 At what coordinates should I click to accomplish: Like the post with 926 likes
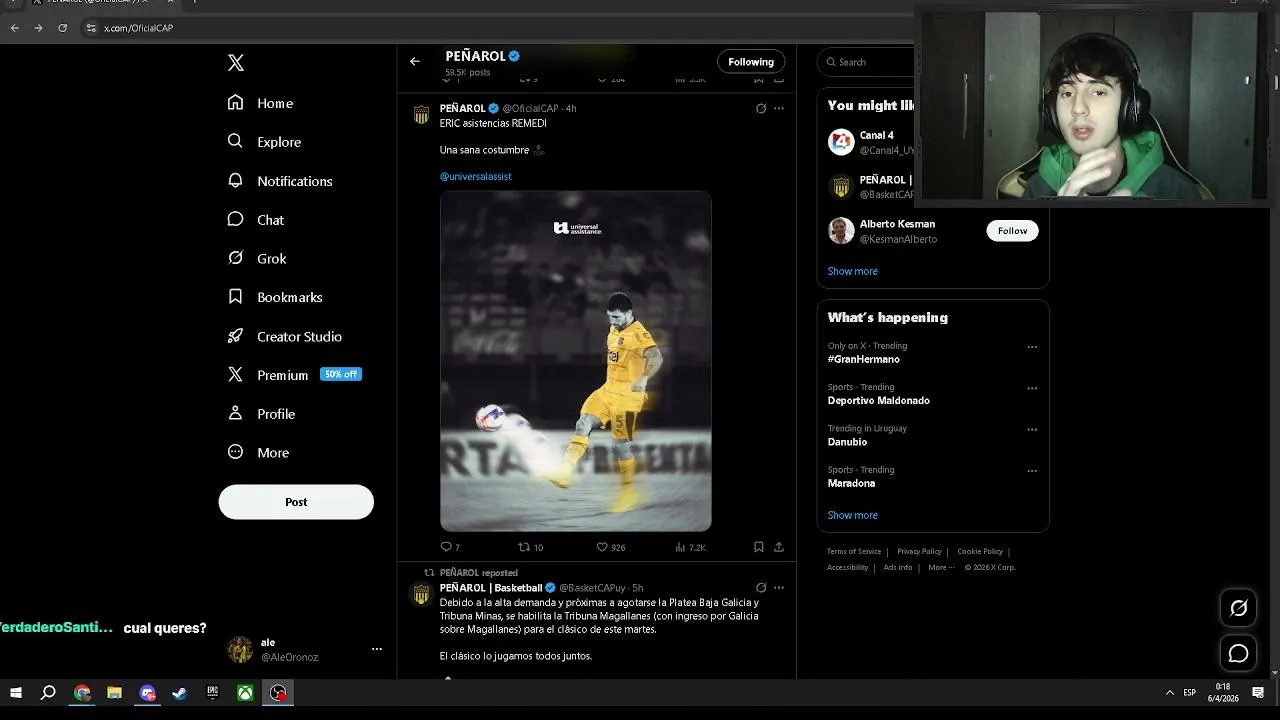click(610, 547)
